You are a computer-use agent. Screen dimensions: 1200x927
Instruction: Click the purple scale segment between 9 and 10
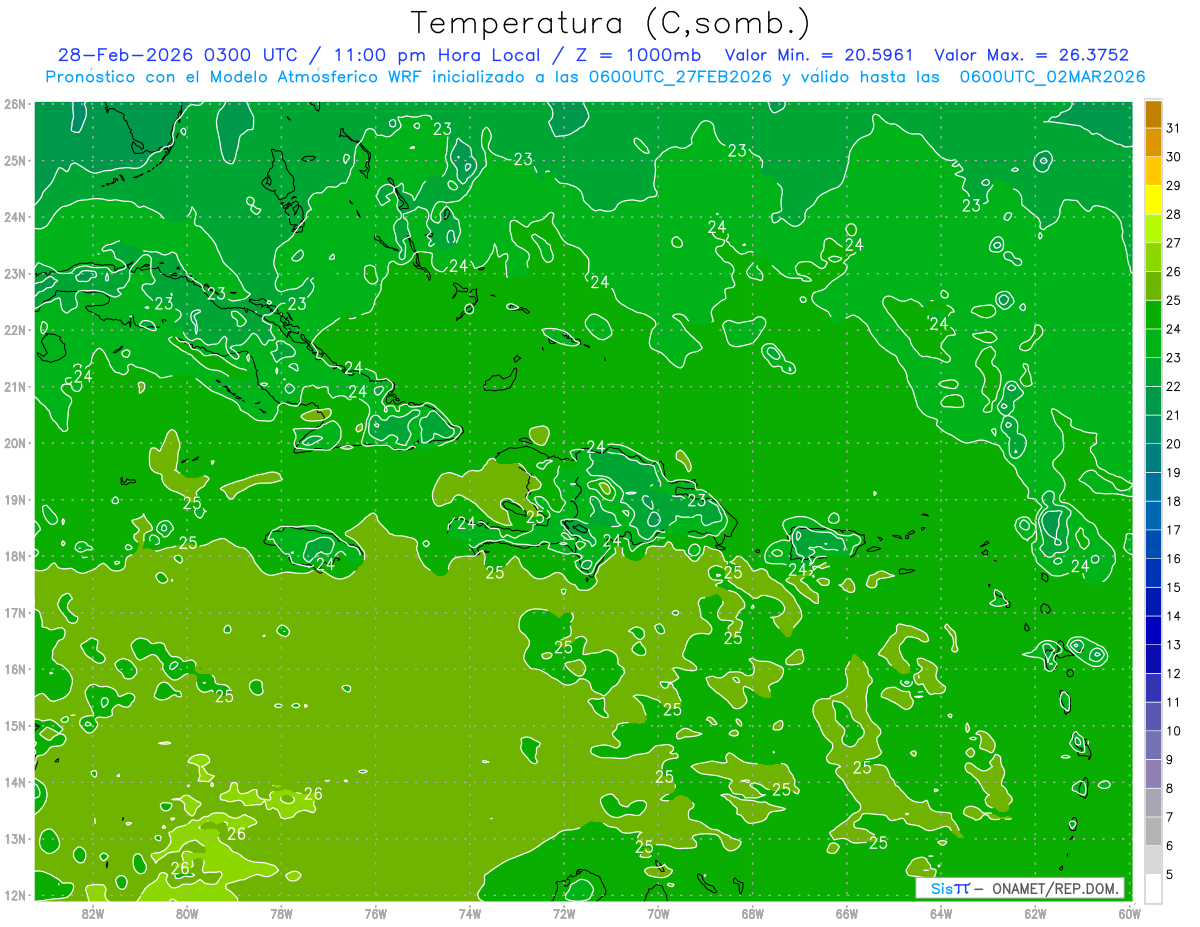click(x=1153, y=745)
